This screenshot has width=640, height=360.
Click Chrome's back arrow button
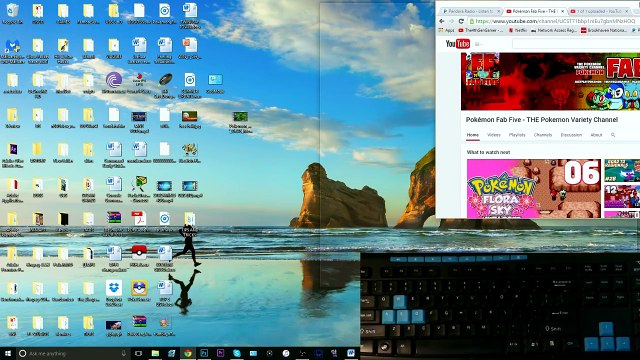tap(442, 21)
